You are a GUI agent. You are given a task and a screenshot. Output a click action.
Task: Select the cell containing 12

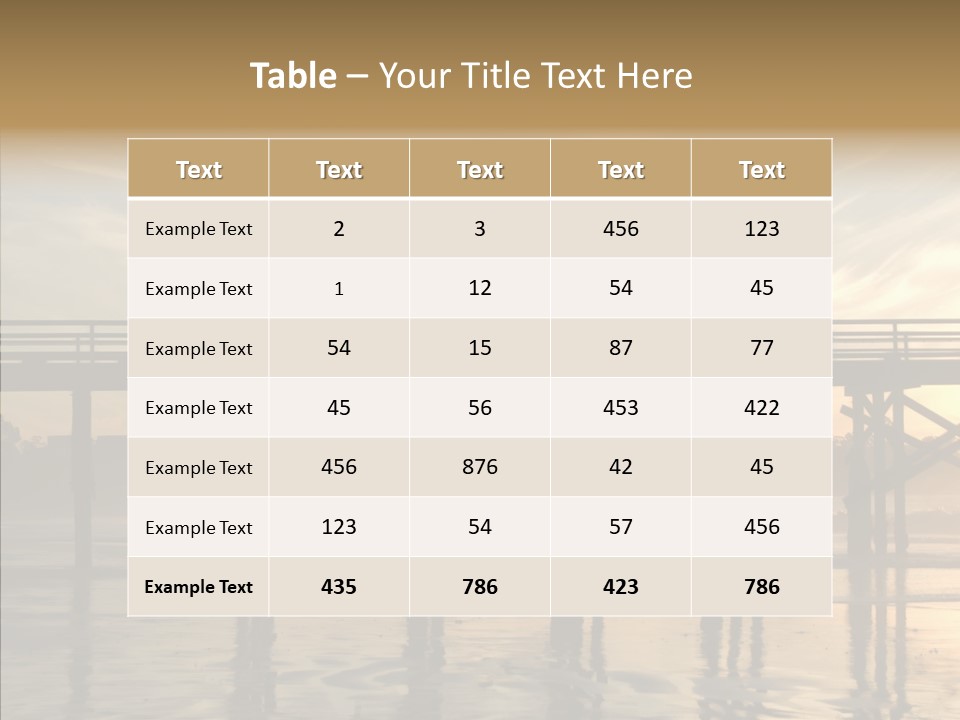480,288
